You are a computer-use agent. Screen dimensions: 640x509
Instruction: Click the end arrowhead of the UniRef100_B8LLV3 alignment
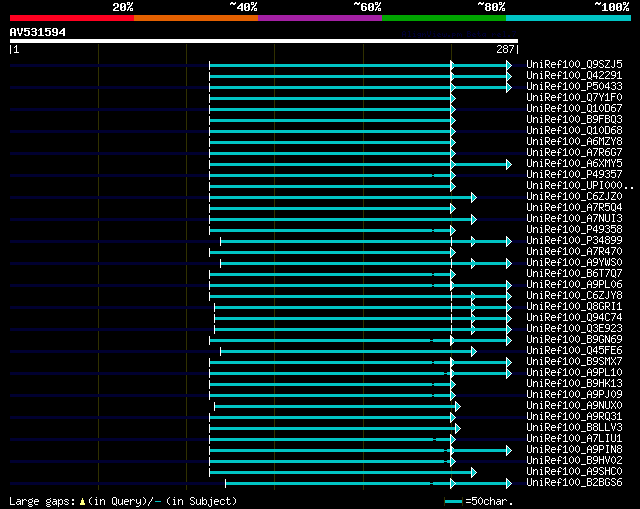458,429
